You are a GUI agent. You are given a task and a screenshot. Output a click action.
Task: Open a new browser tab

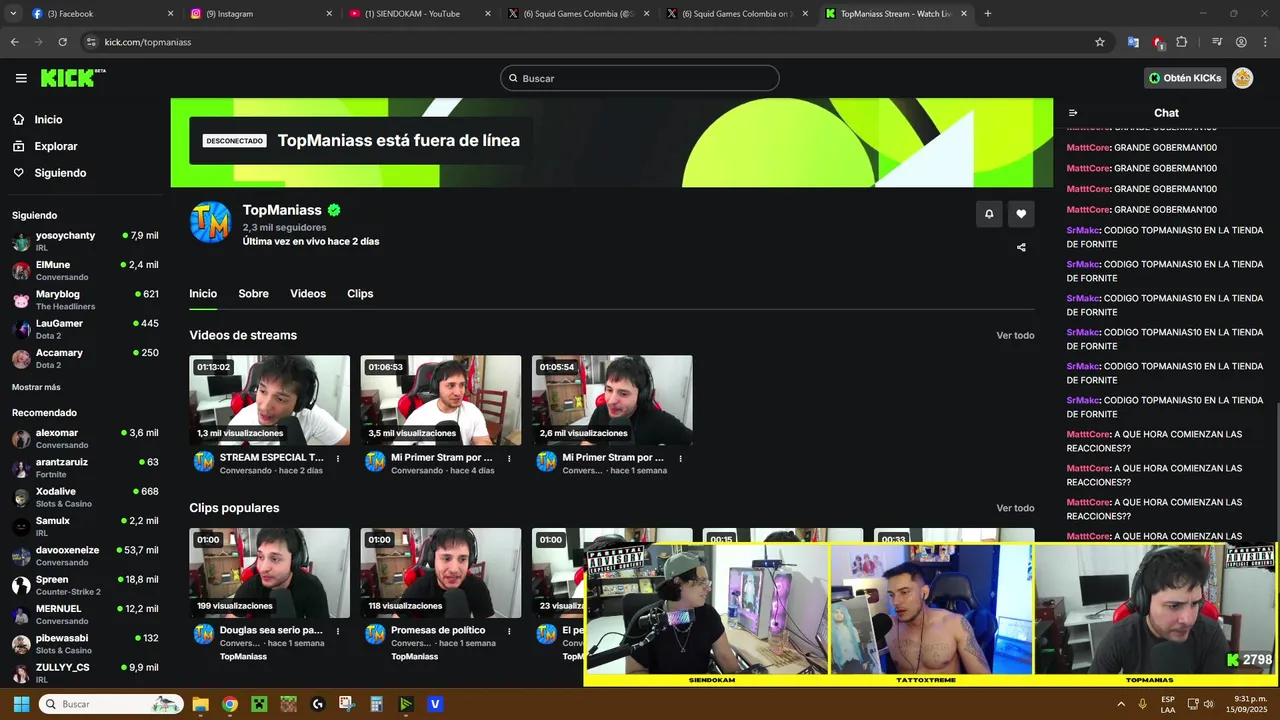click(988, 14)
